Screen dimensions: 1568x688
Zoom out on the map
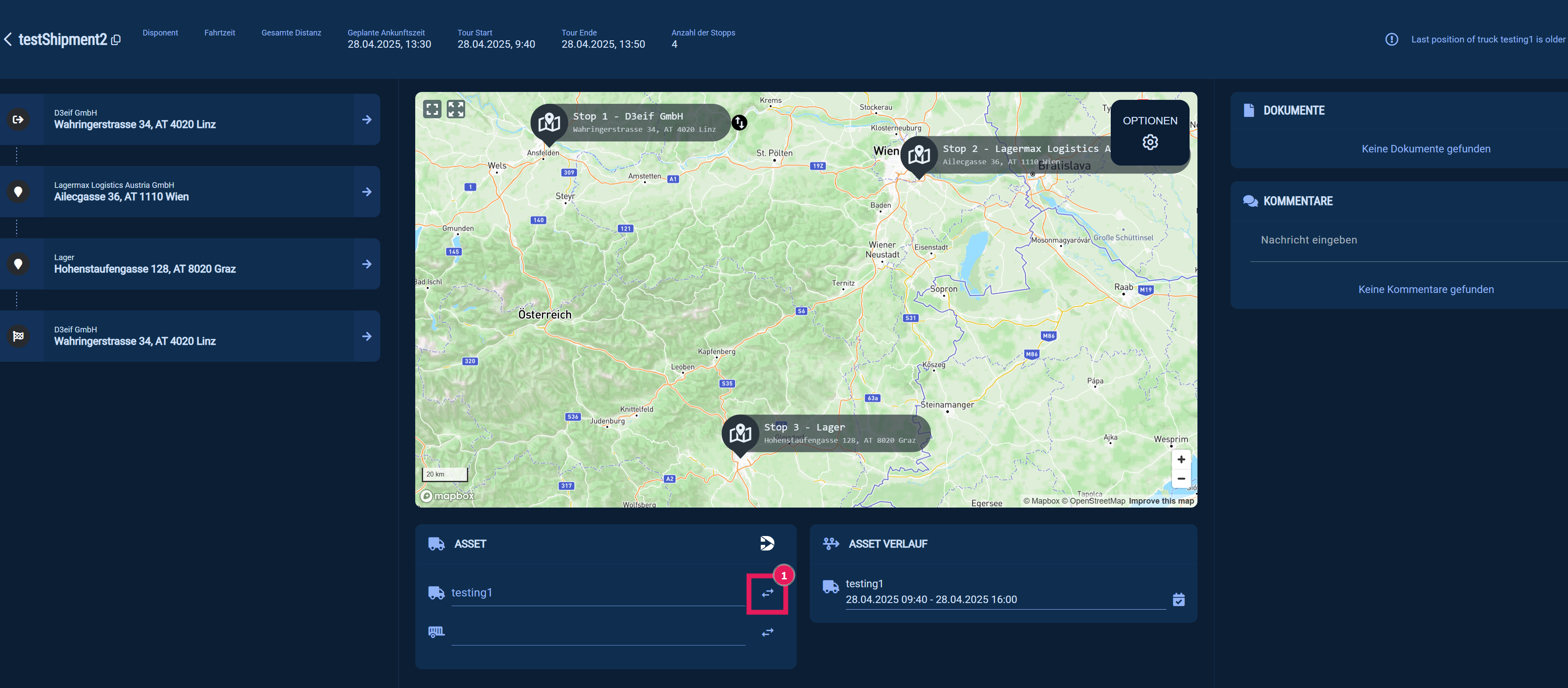(1181, 479)
